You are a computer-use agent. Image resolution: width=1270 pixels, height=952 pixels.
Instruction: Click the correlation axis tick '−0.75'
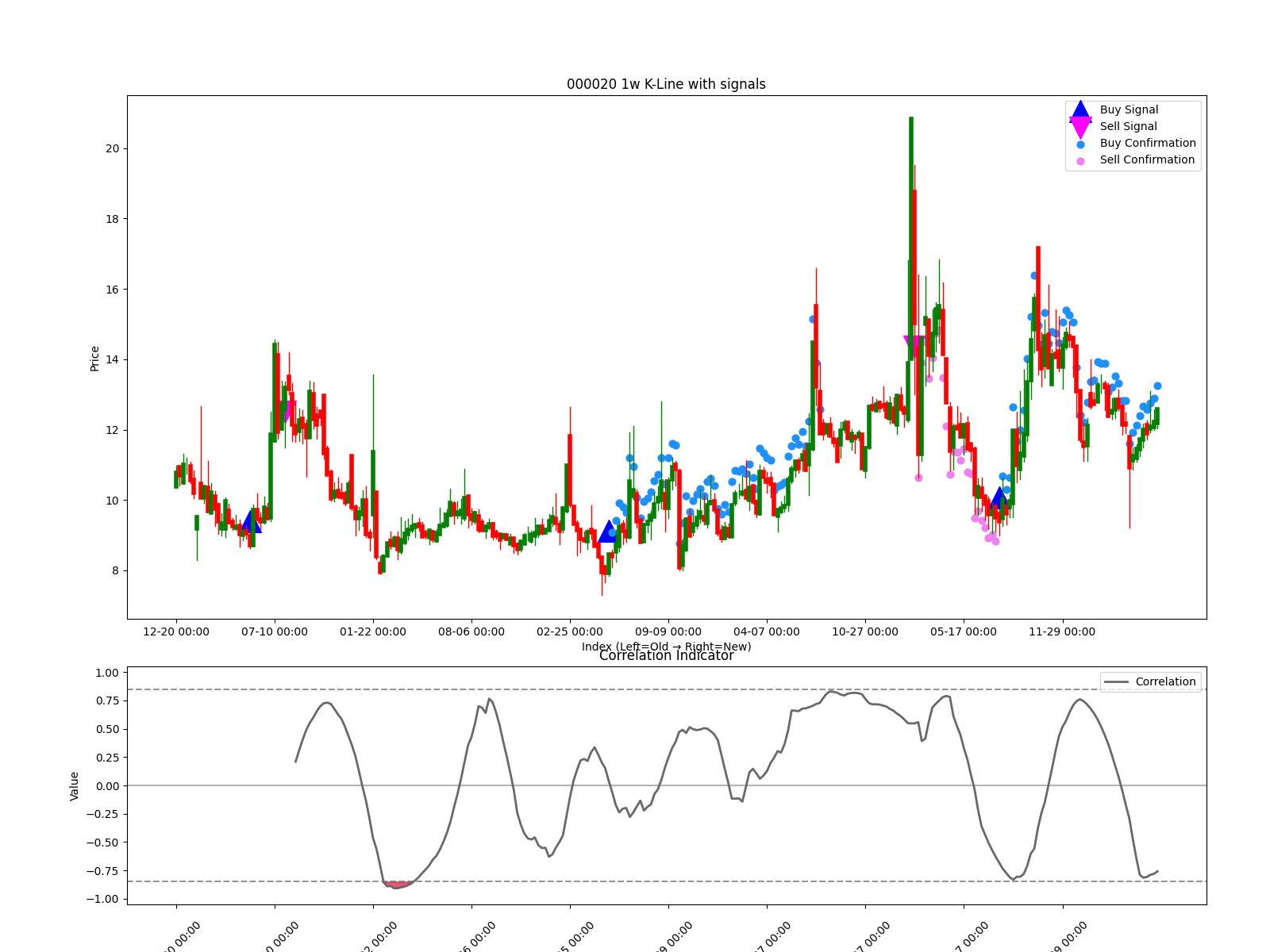[x=102, y=871]
